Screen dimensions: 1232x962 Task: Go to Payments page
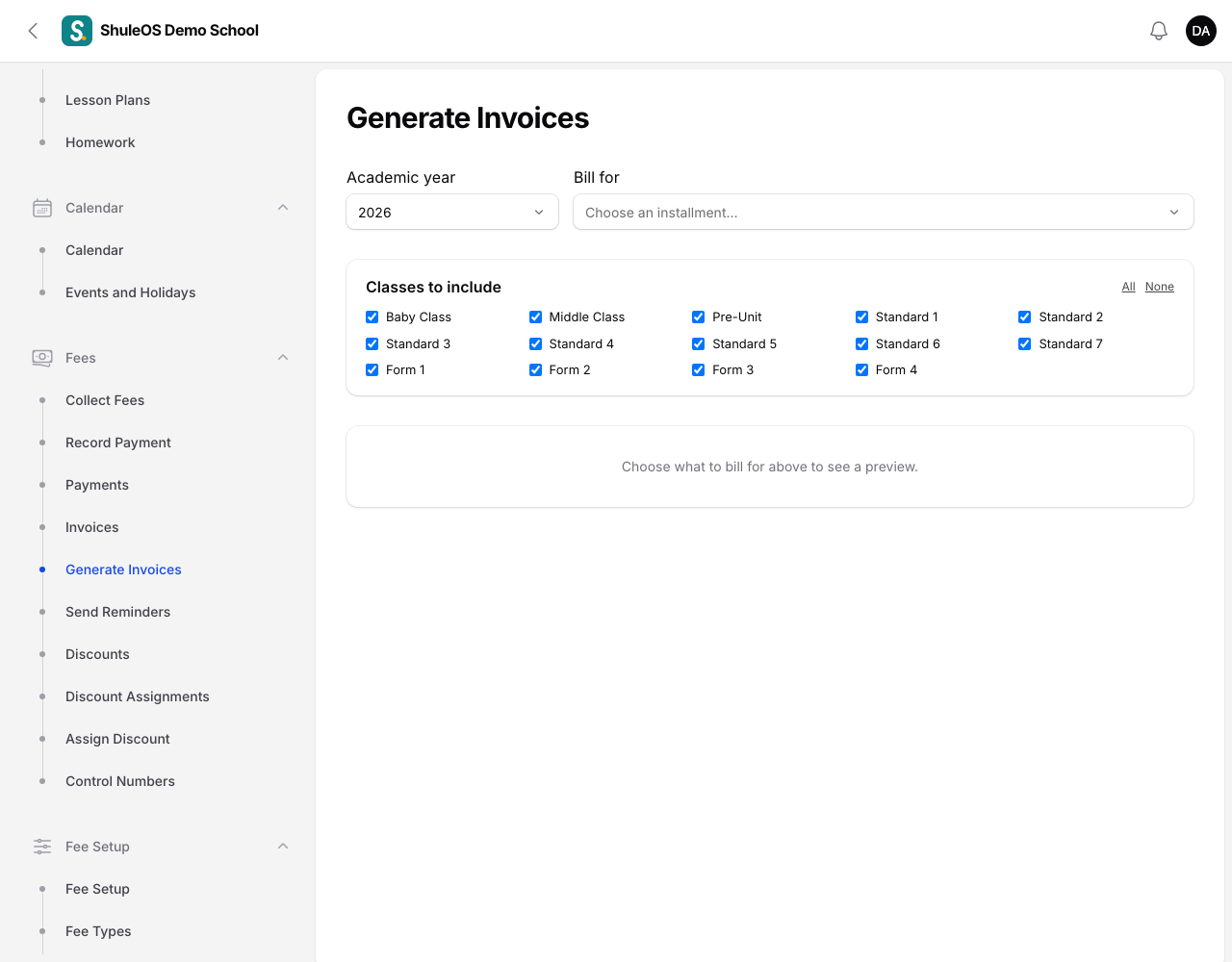pos(97,485)
